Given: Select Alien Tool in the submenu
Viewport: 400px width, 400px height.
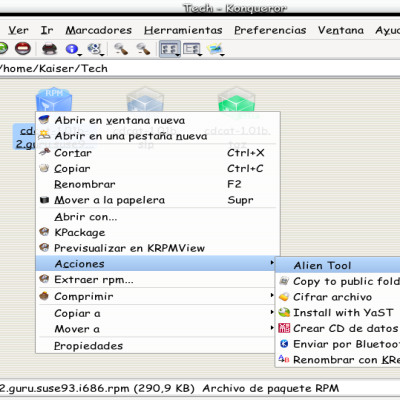Looking at the screenshot, I should (x=338, y=266).
